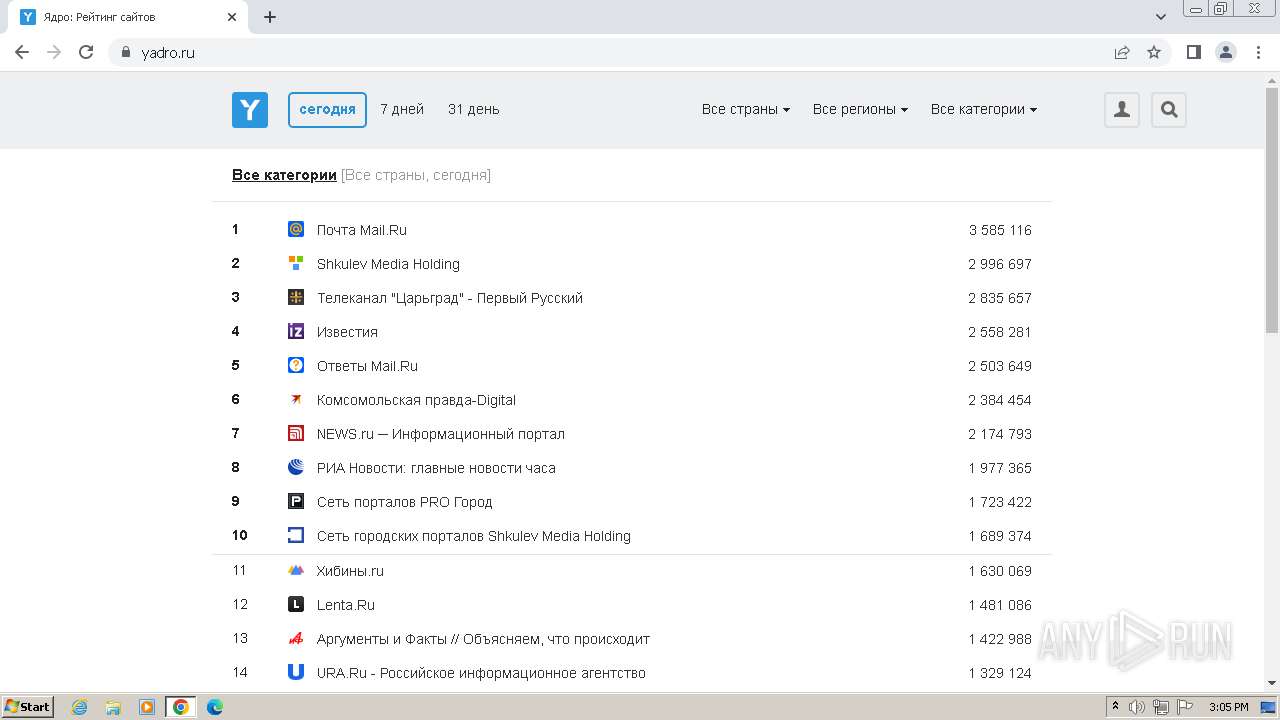1280x720 pixels.
Task: Click the visitor count 1 630 069
Action: point(1000,571)
